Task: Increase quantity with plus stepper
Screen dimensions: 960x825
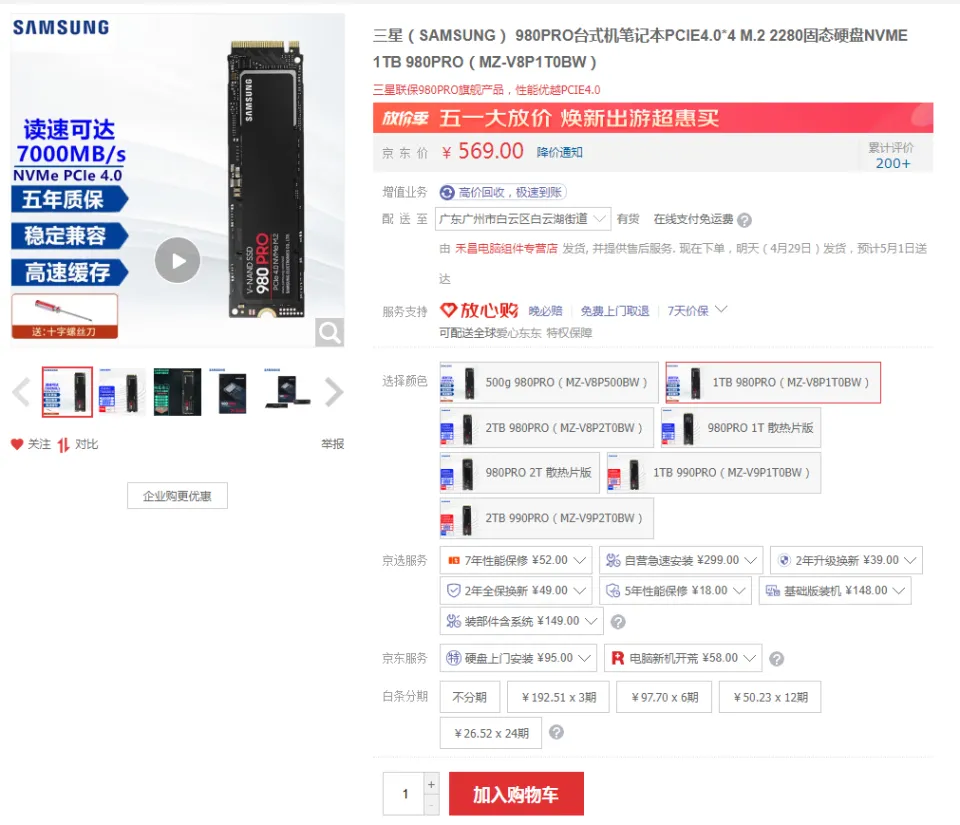Action: click(x=431, y=784)
